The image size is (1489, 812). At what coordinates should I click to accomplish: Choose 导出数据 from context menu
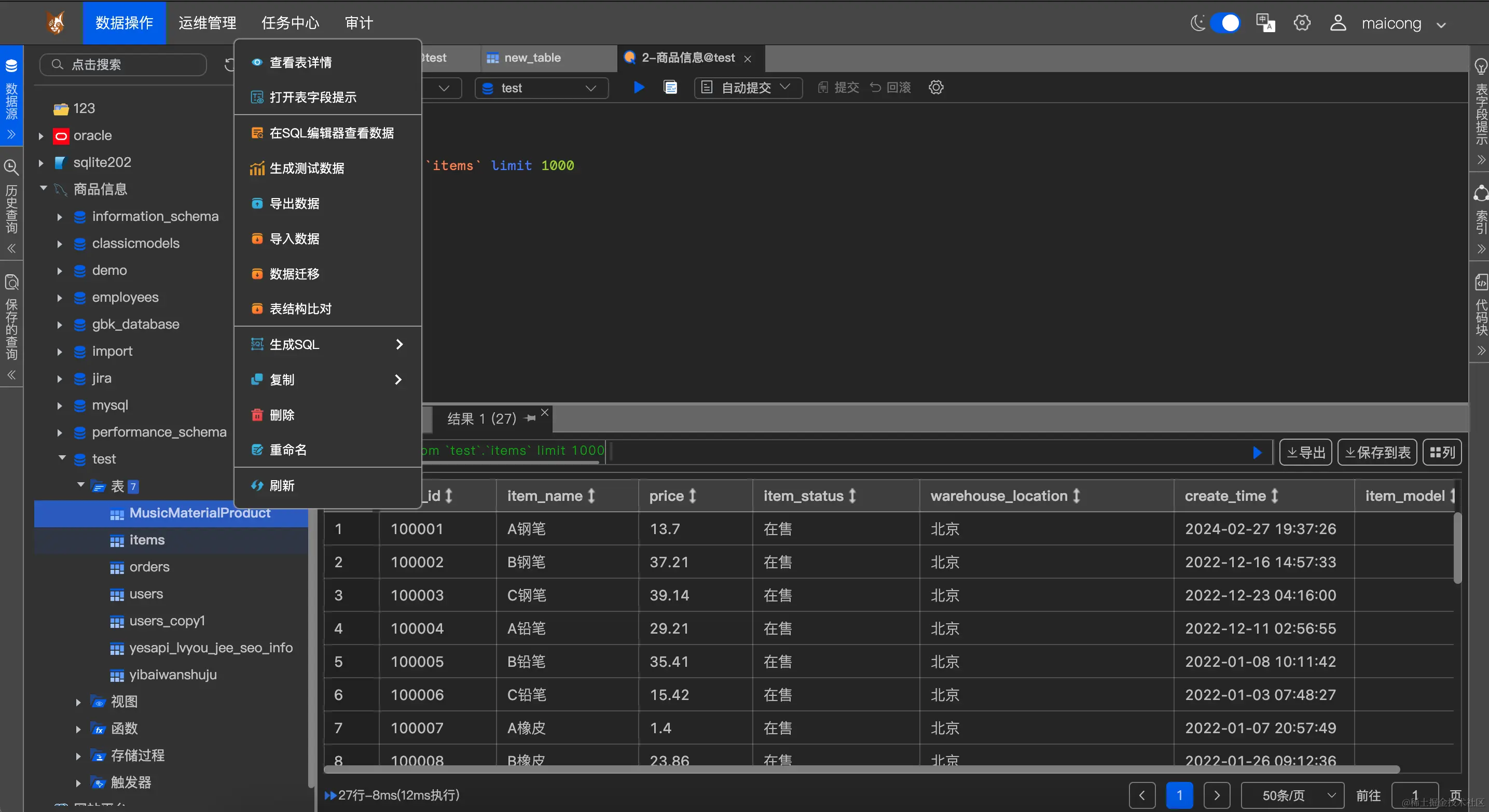point(294,203)
